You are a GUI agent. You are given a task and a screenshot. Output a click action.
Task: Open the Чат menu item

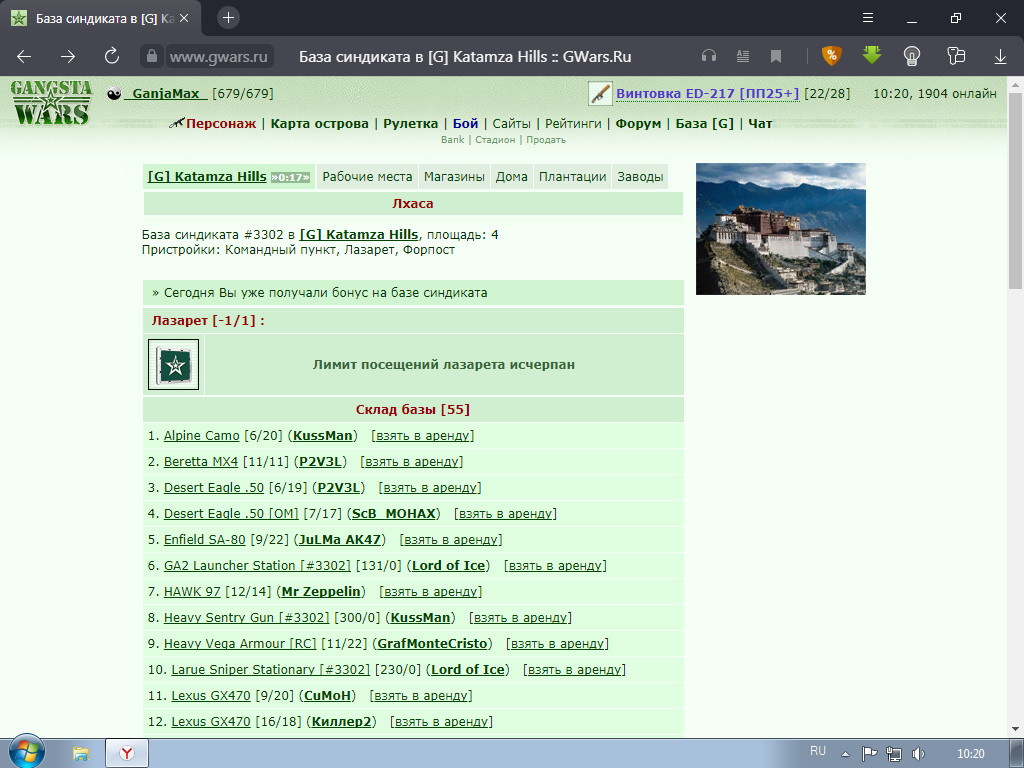760,123
